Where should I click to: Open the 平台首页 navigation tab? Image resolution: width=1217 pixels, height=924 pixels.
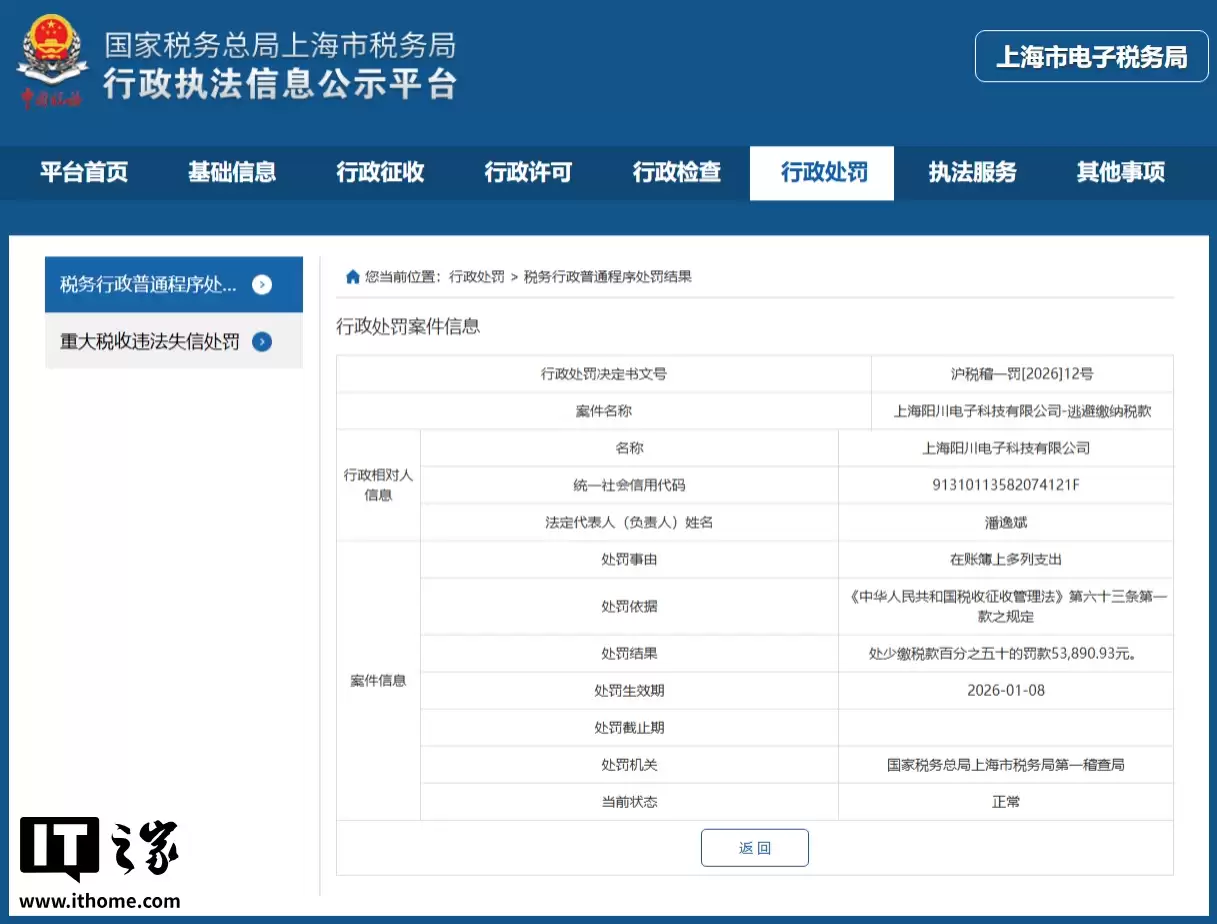point(84,172)
